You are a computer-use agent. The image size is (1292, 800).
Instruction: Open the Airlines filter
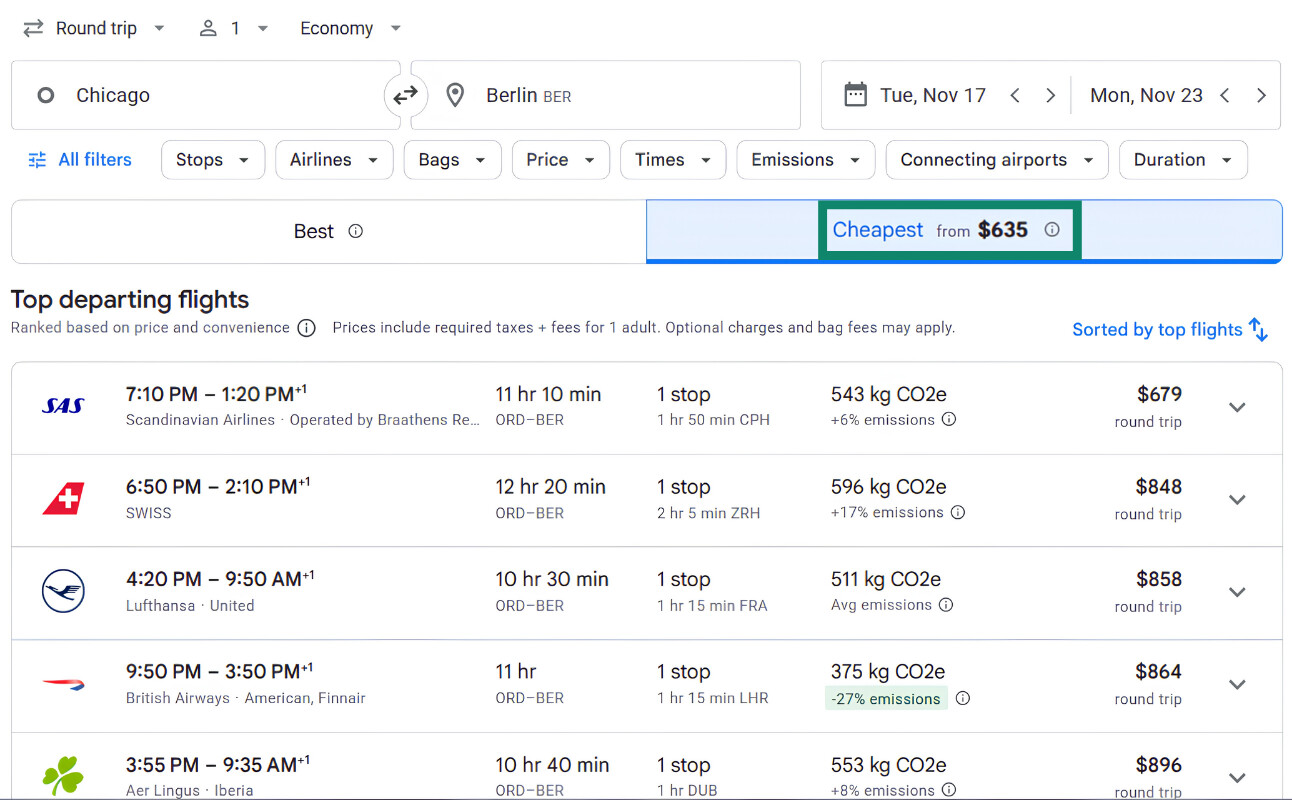point(334,160)
